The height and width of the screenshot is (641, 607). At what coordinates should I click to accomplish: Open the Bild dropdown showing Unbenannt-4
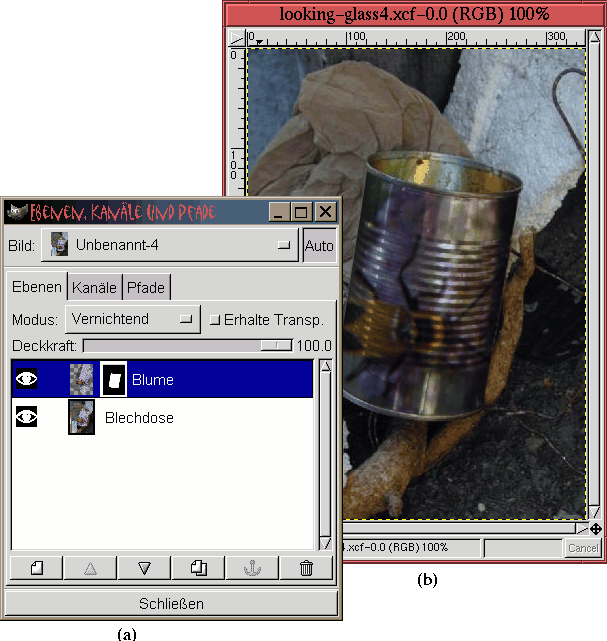coord(169,246)
